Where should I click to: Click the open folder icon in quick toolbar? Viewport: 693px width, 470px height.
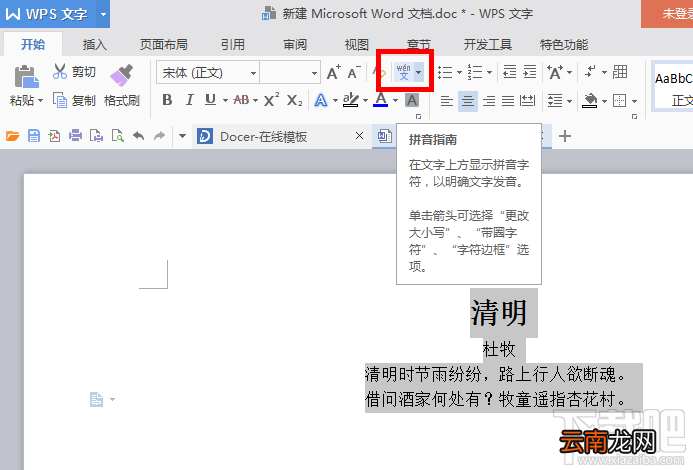[13, 136]
